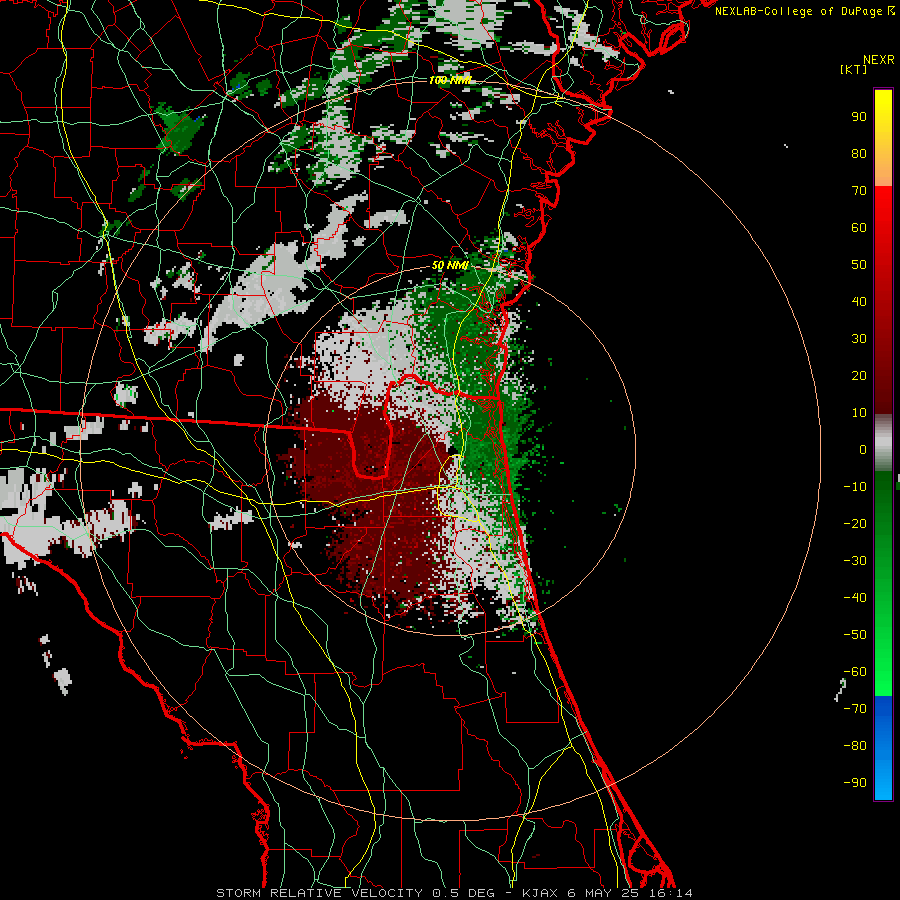Screen dimensions: 900x900
Task: Click the 90 value on the velocity scale
Action: point(859,117)
